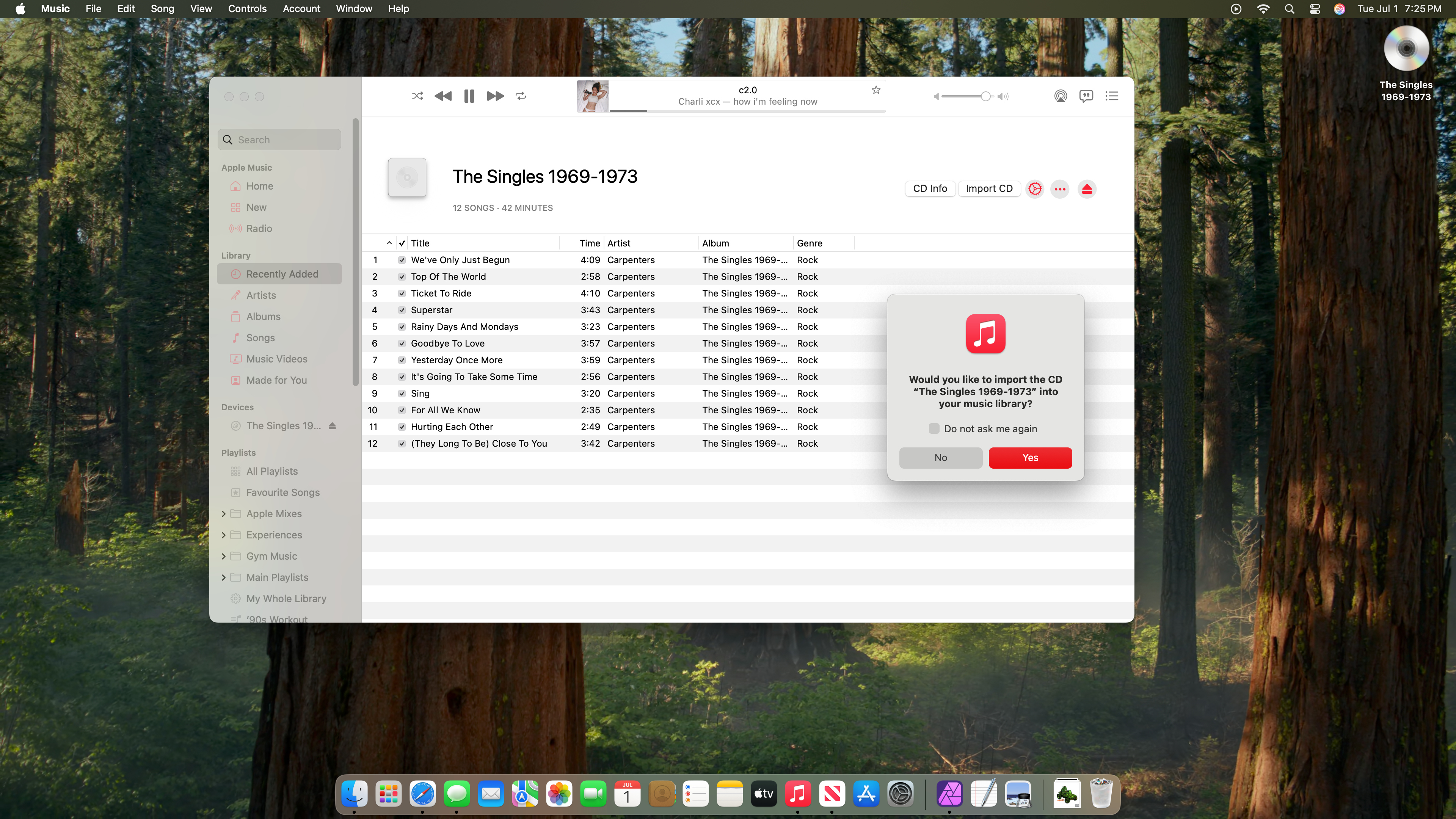
Task: Open the Window menu
Action: (354, 8)
